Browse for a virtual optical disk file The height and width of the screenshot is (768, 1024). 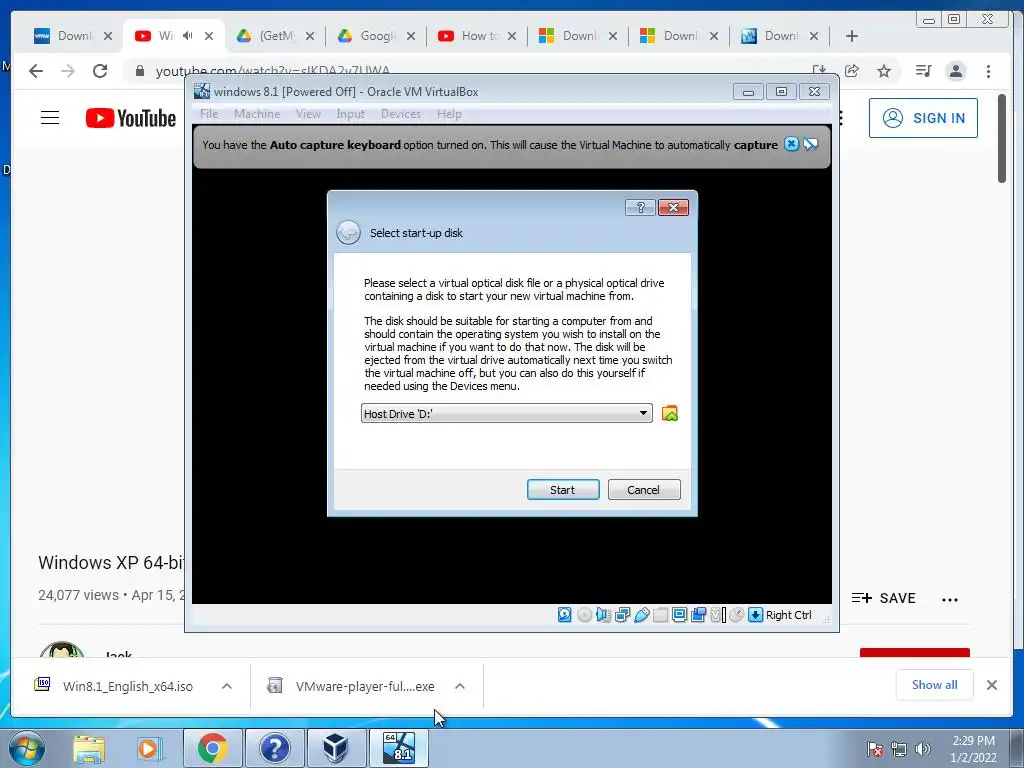[669, 413]
